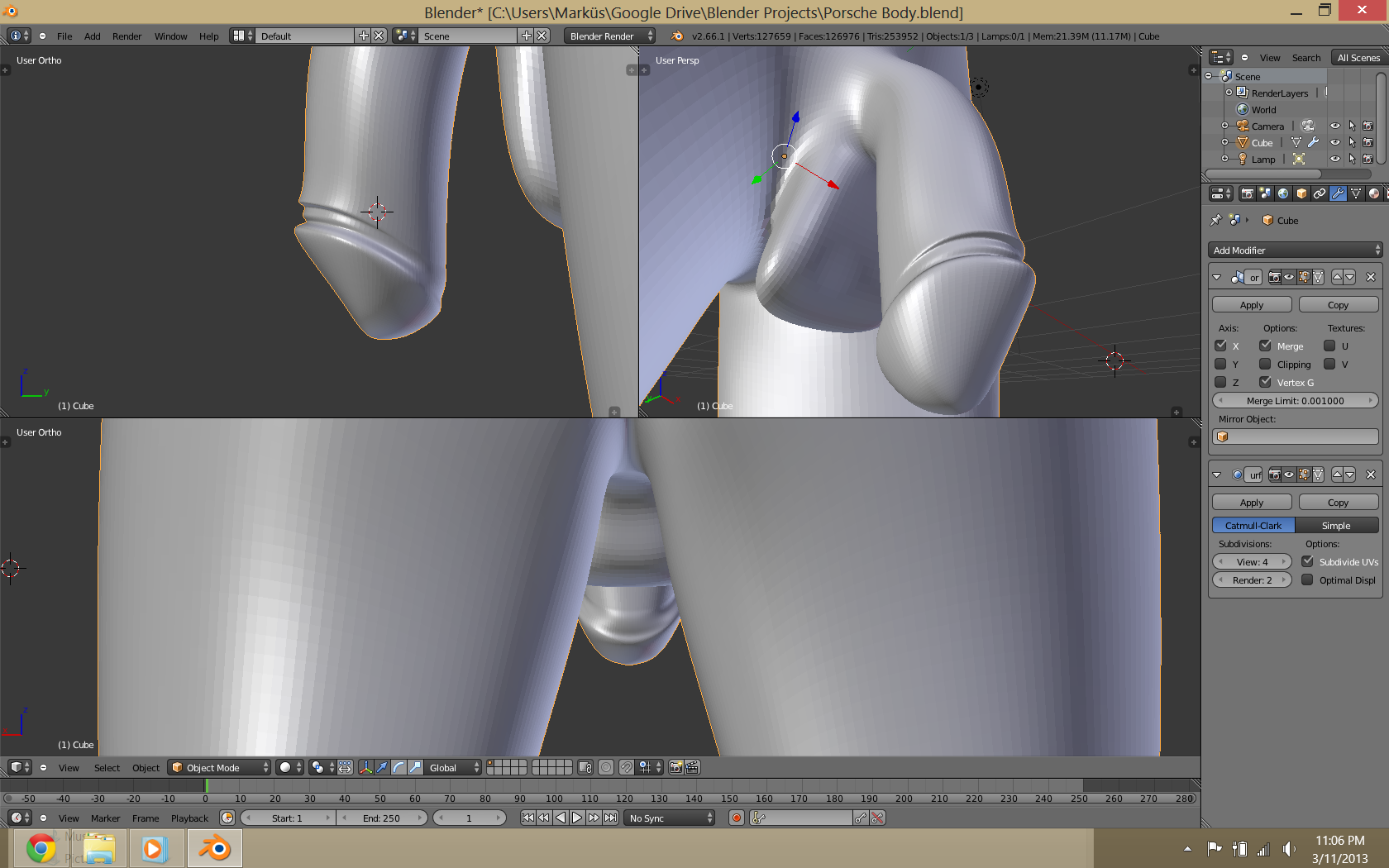
Task: Toggle the Subdivide UVs checkbox
Action: pyautogui.click(x=1307, y=561)
